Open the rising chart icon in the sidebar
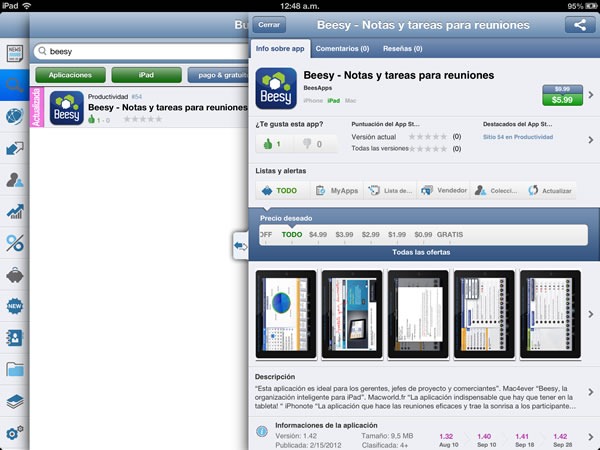This screenshot has width=600, height=450. [15, 211]
